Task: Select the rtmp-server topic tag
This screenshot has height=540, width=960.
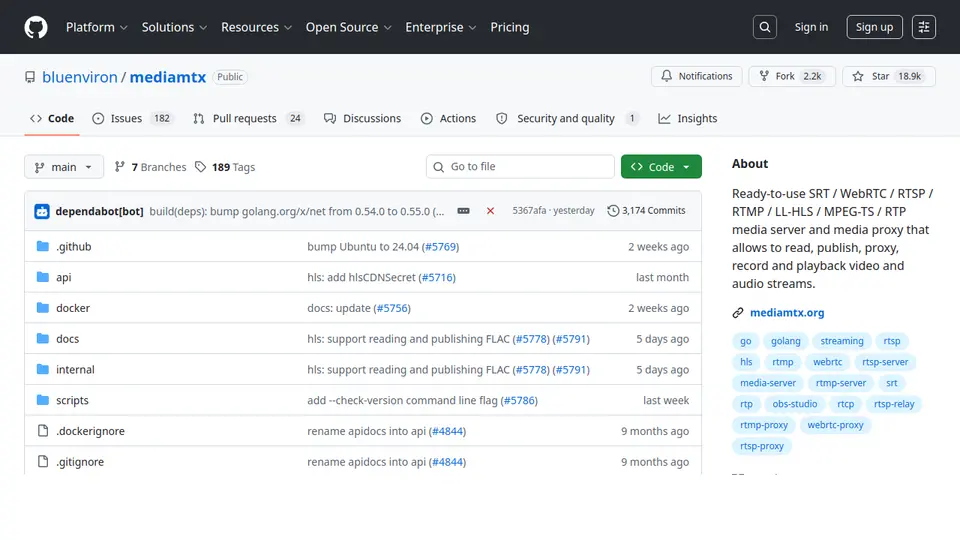Action: 841,383
